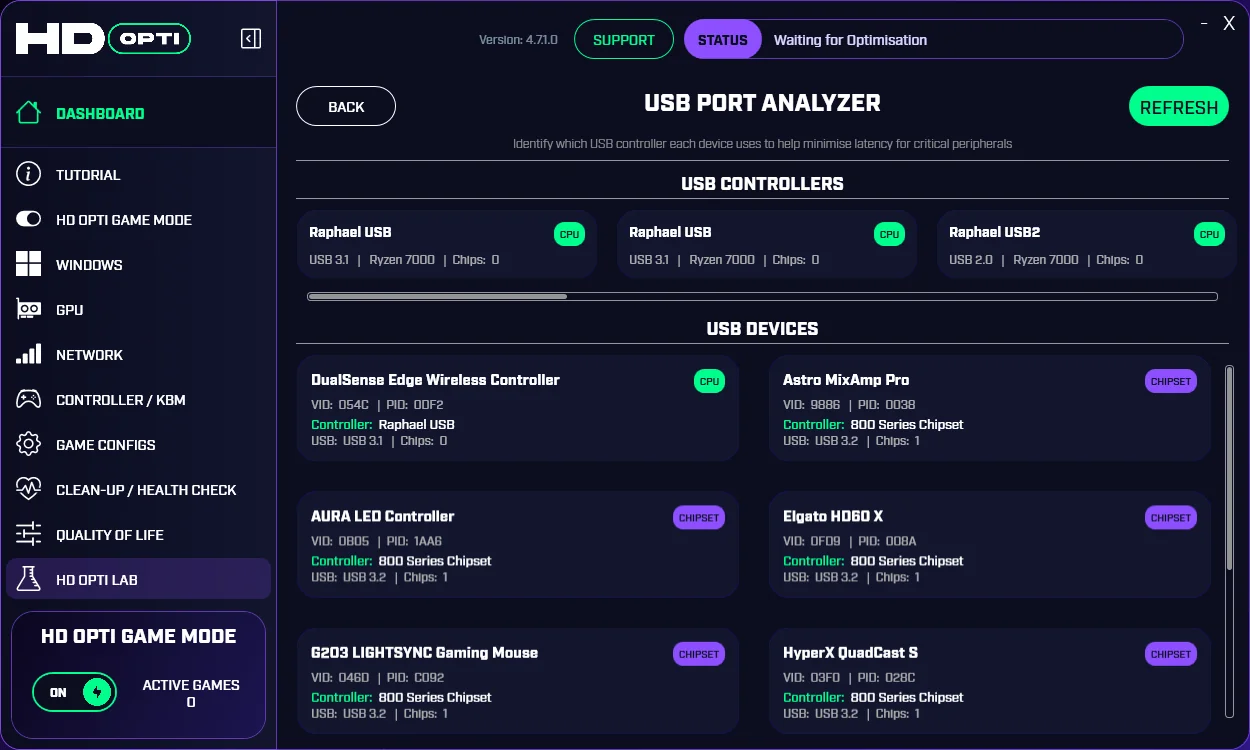Viewport: 1250px width, 750px height.
Task: Select the Elgato HD60 X device name
Action: click(833, 516)
